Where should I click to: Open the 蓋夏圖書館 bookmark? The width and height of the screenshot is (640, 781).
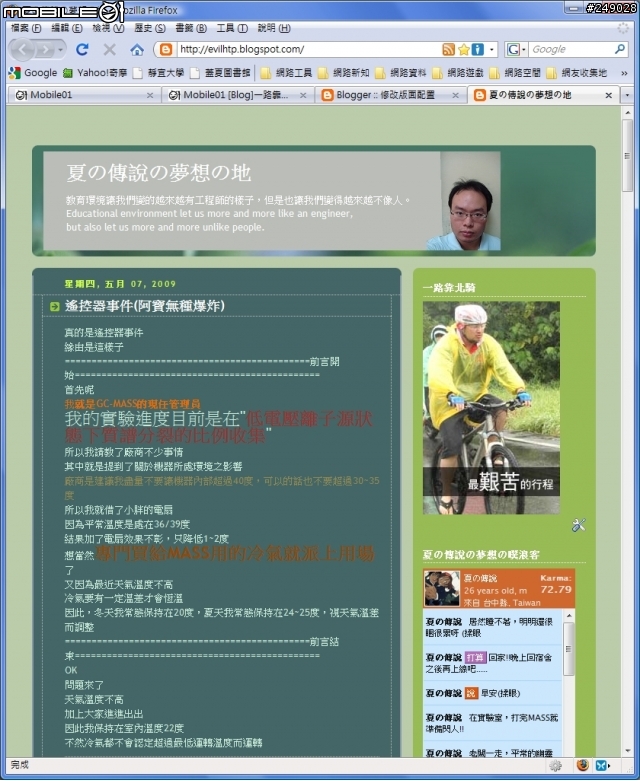tap(220, 73)
